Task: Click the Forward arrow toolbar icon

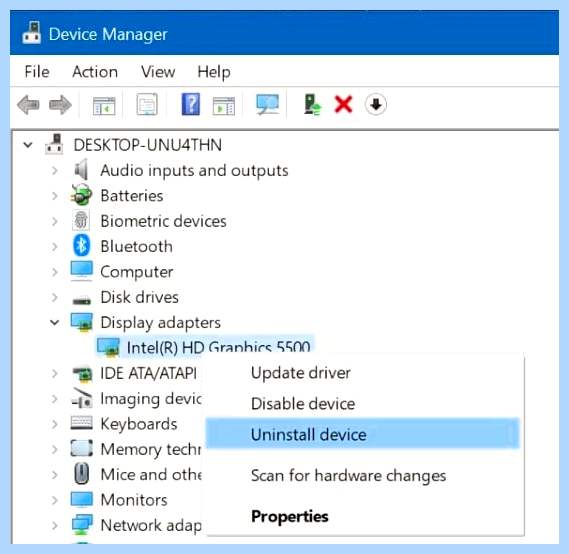Action: click(x=60, y=105)
